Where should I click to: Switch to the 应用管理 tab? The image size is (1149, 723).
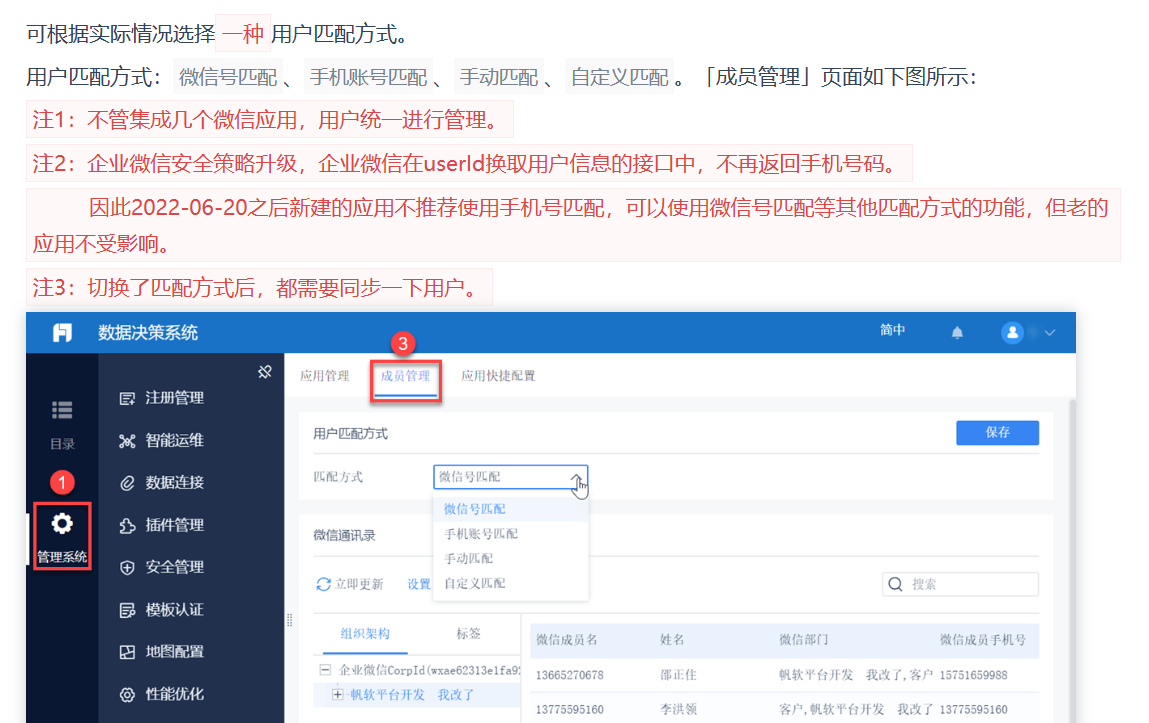325,376
